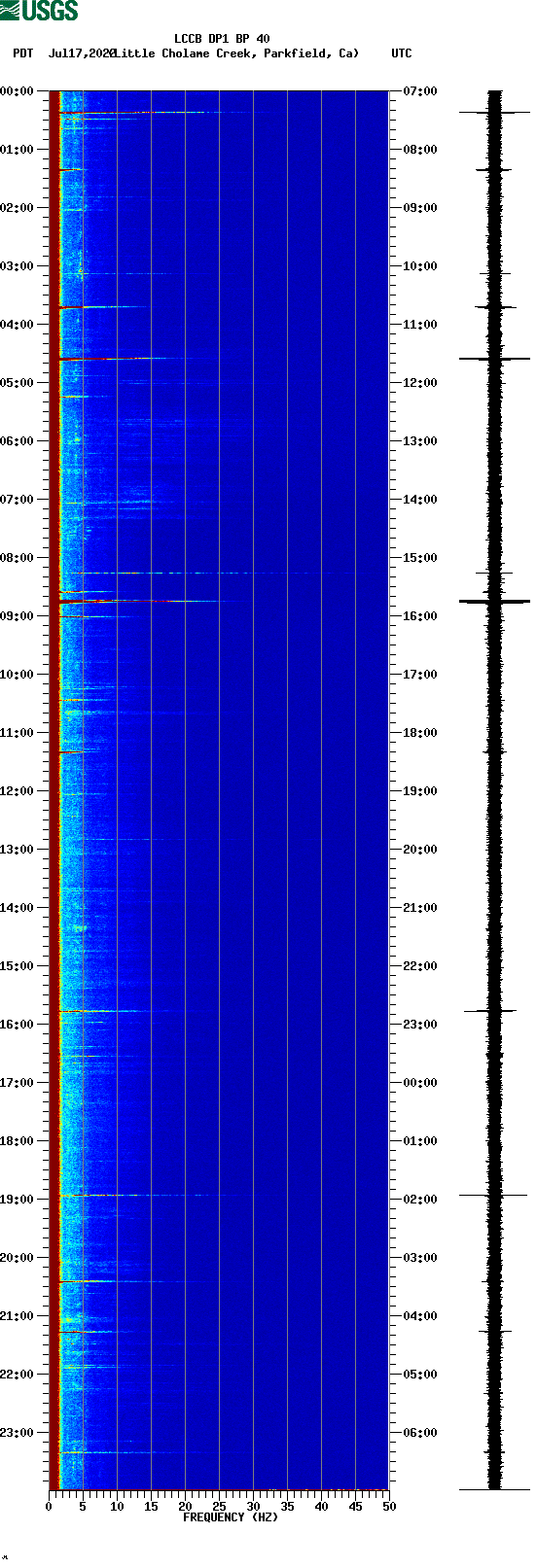Click the 06:00 UTC time label

pos(420,1433)
